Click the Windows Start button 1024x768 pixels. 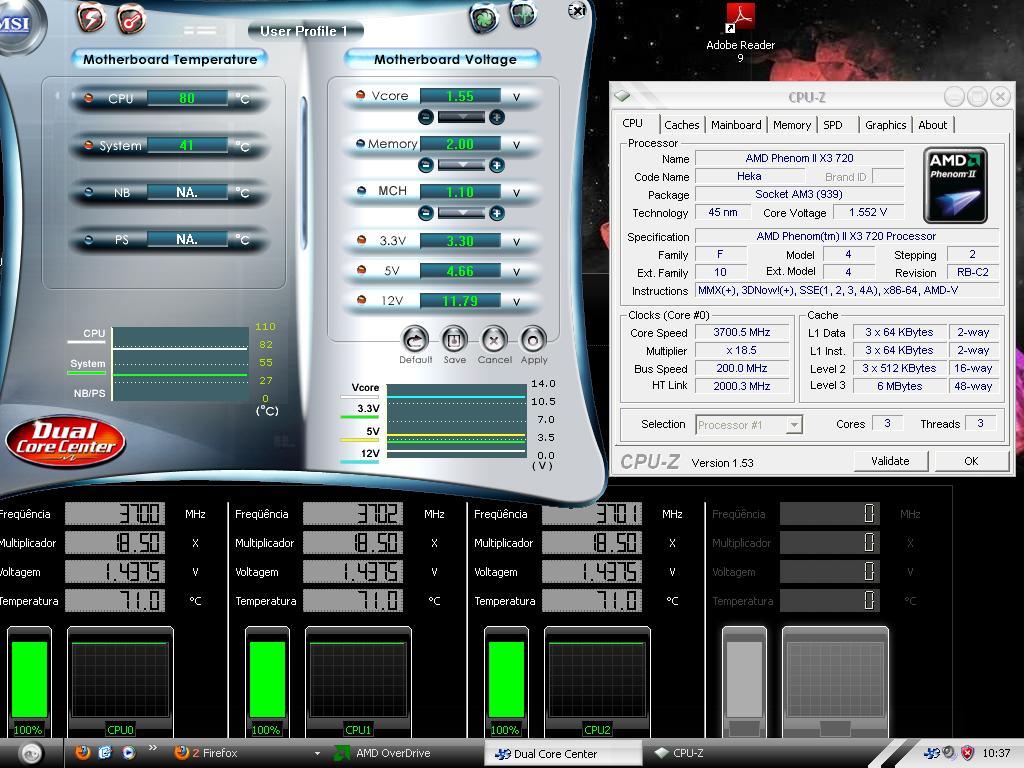[30, 754]
